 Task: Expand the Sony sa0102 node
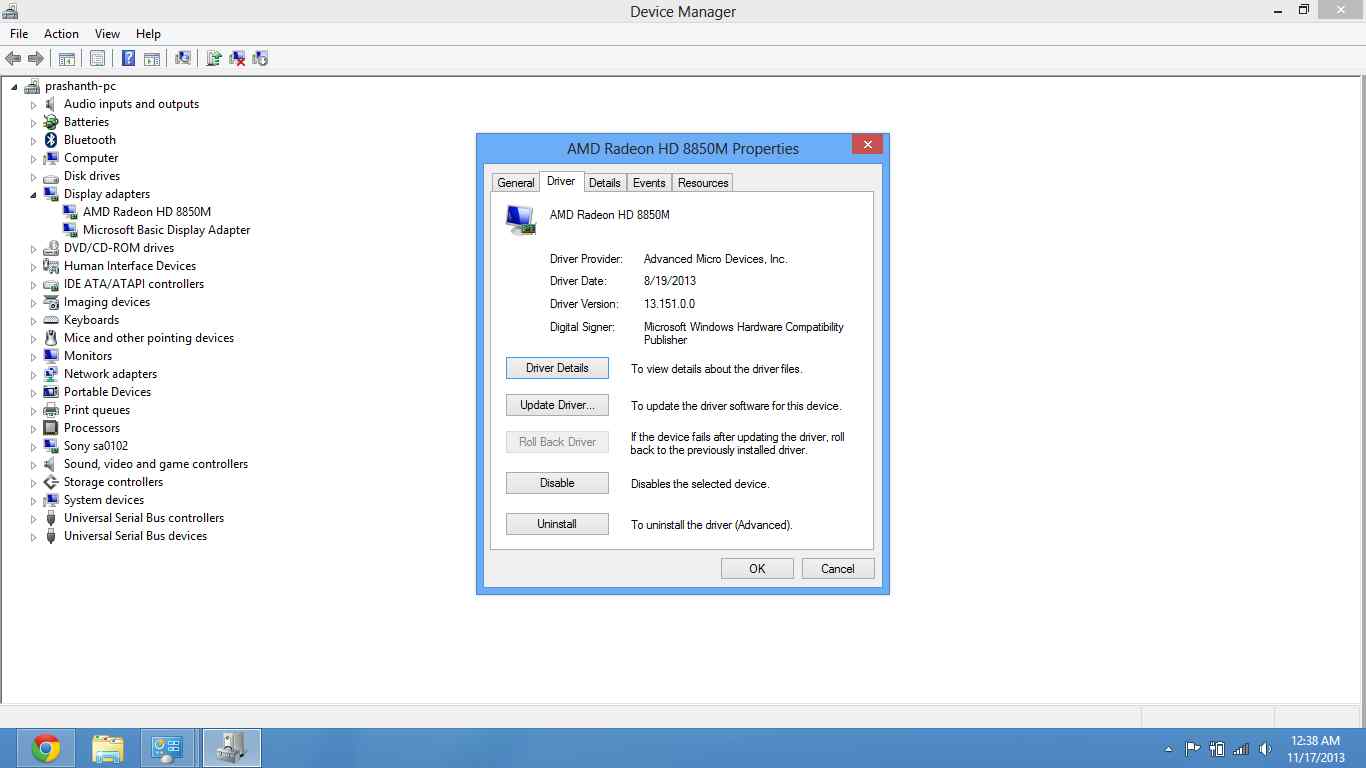pos(33,447)
